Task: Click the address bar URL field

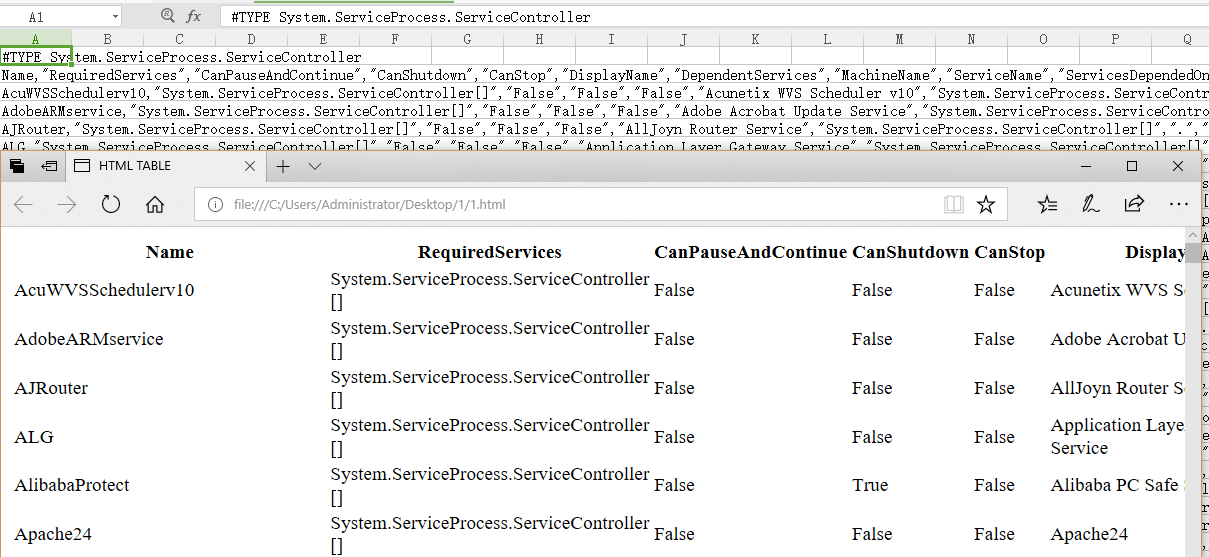Action: tap(572, 204)
